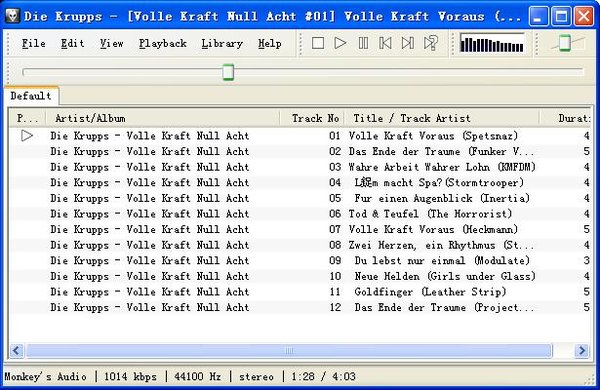Screen dimensions: 600x390
Task: Click the 1014 kbps status bar entry
Action: pos(130,377)
